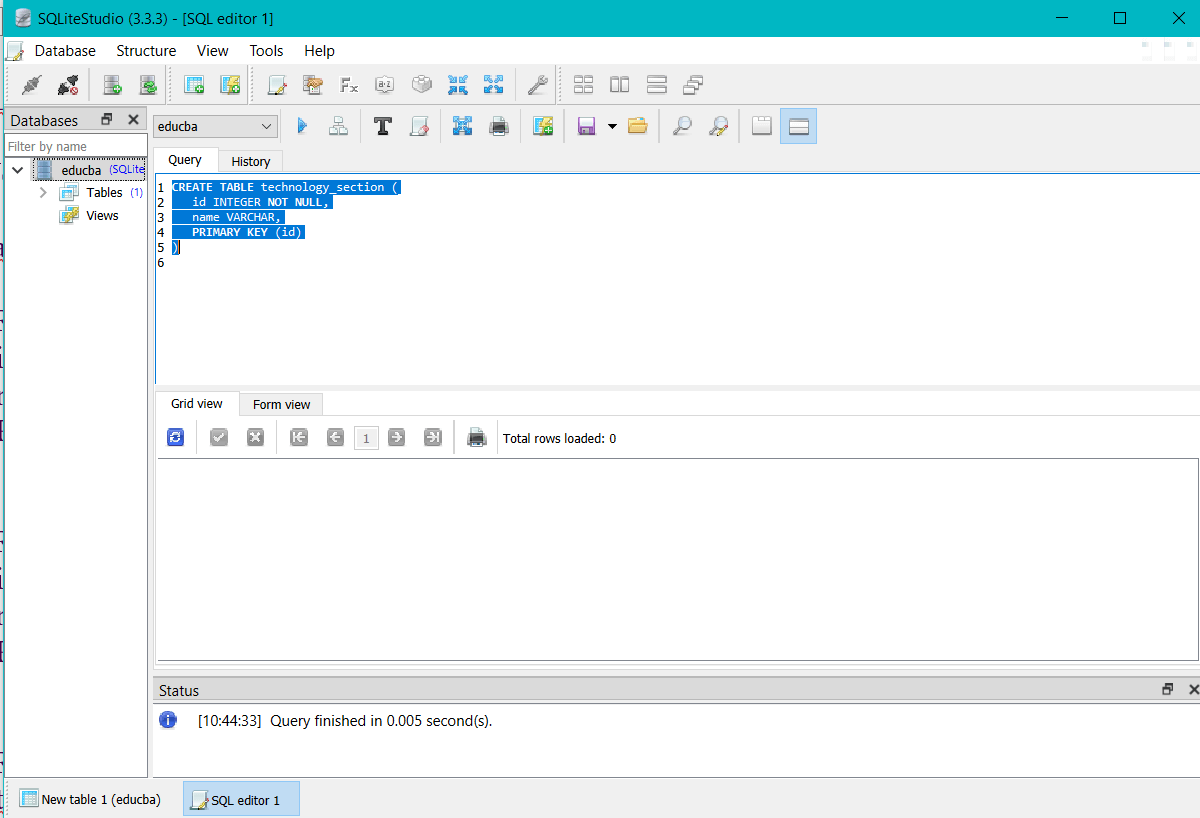Create a new table using the toolbar icon

tap(193, 84)
